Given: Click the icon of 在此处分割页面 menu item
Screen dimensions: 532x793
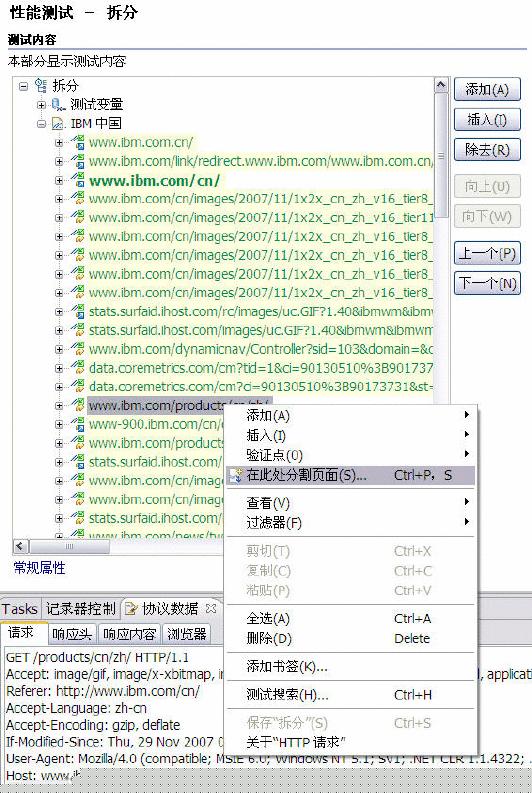Looking at the screenshot, I should pyautogui.click(x=236, y=475).
